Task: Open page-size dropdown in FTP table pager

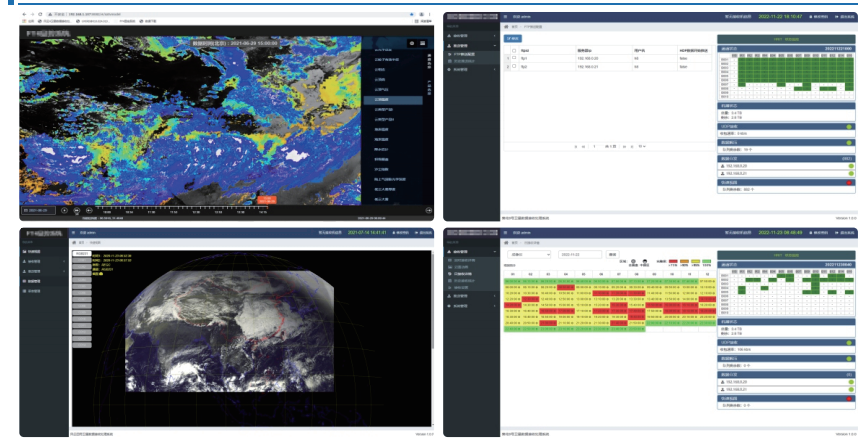Action: [x=642, y=147]
